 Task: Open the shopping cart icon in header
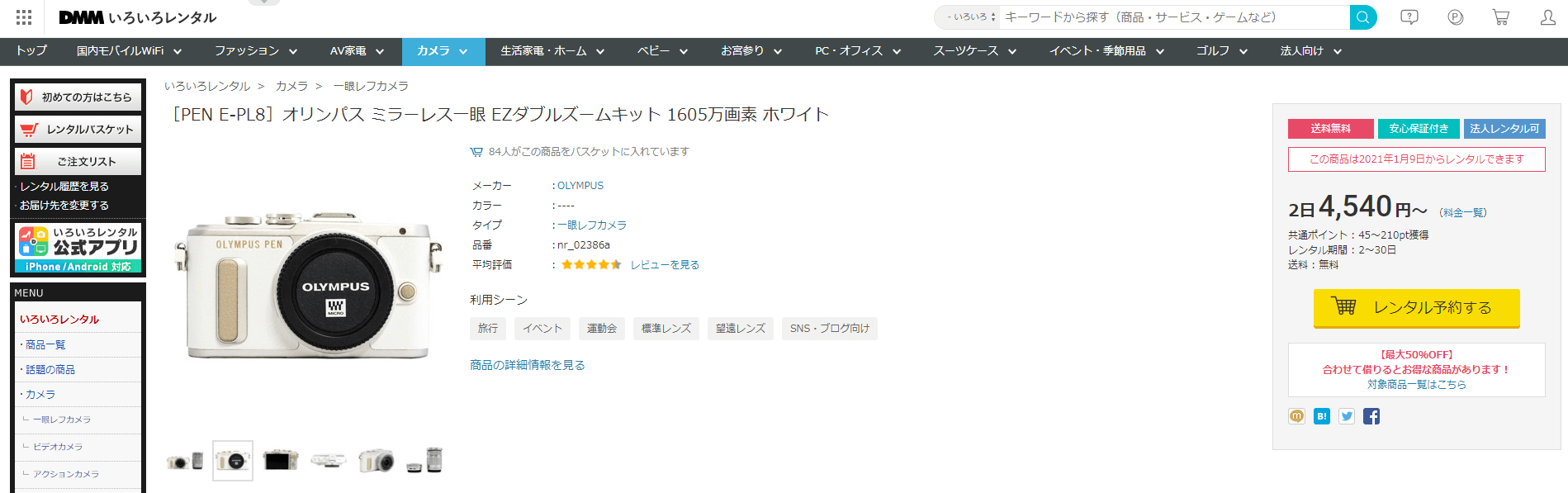(x=1501, y=17)
